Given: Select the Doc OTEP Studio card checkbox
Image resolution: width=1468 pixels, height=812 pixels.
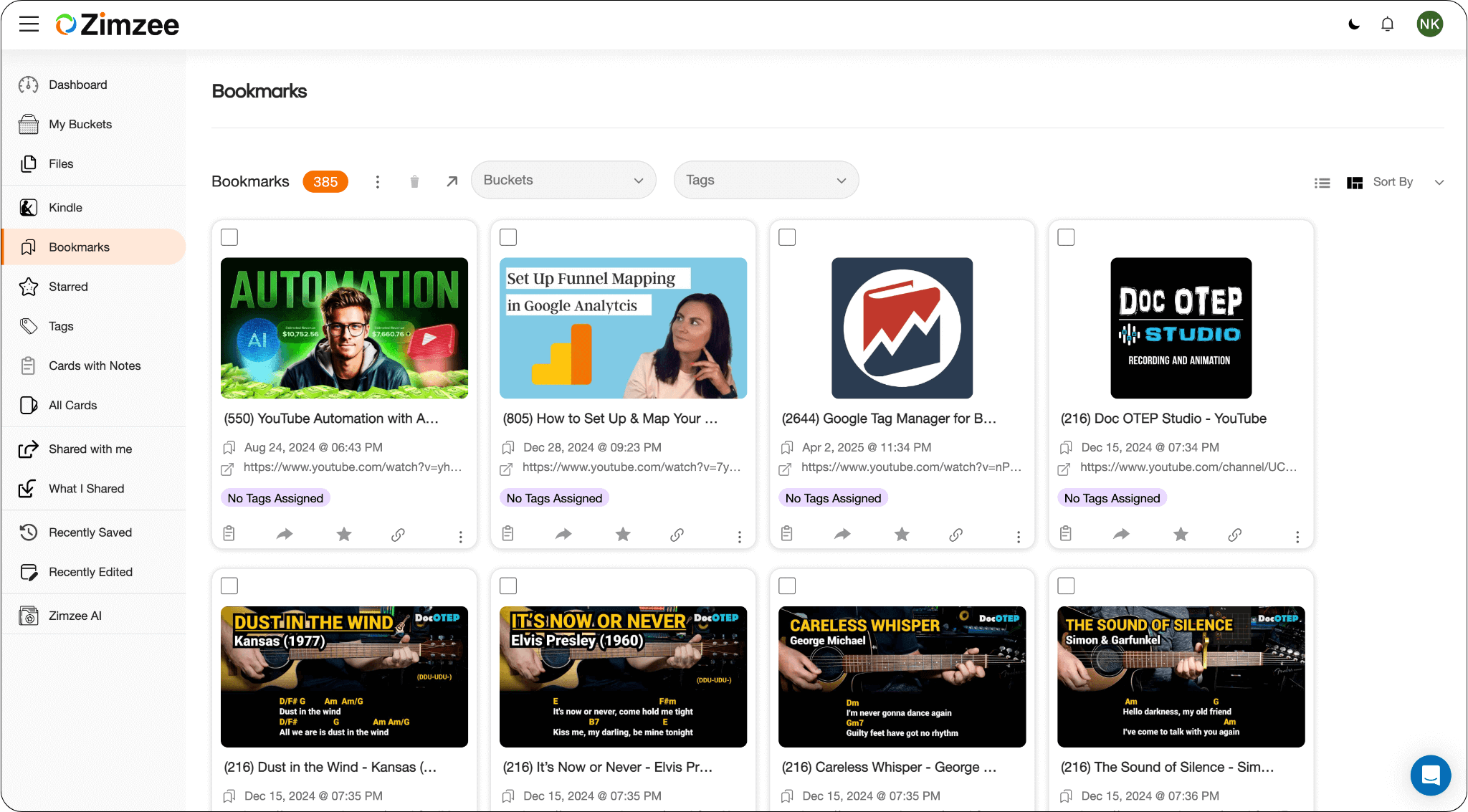Looking at the screenshot, I should tap(1067, 237).
